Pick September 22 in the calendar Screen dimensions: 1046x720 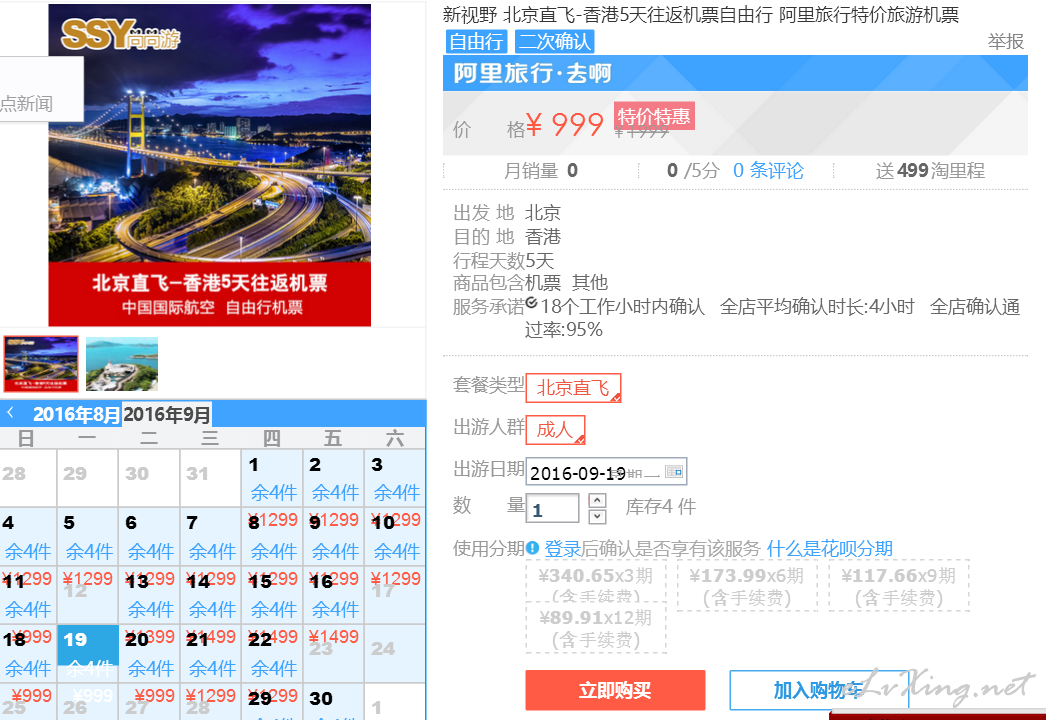(x=272, y=653)
